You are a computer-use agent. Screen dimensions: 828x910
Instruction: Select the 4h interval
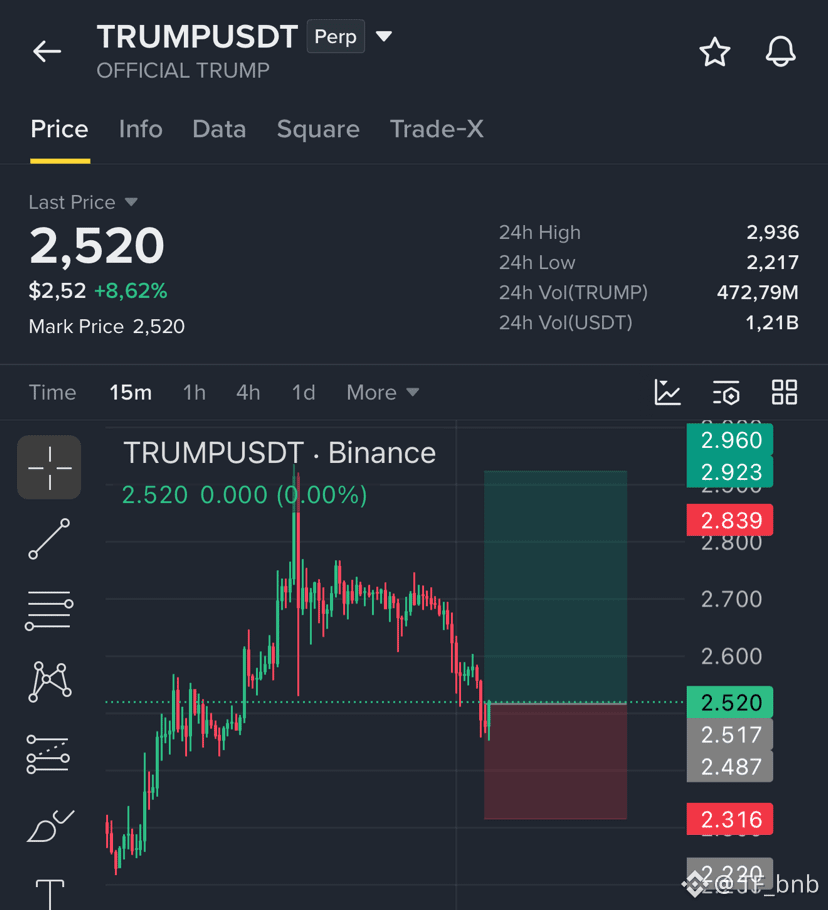tap(248, 393)
